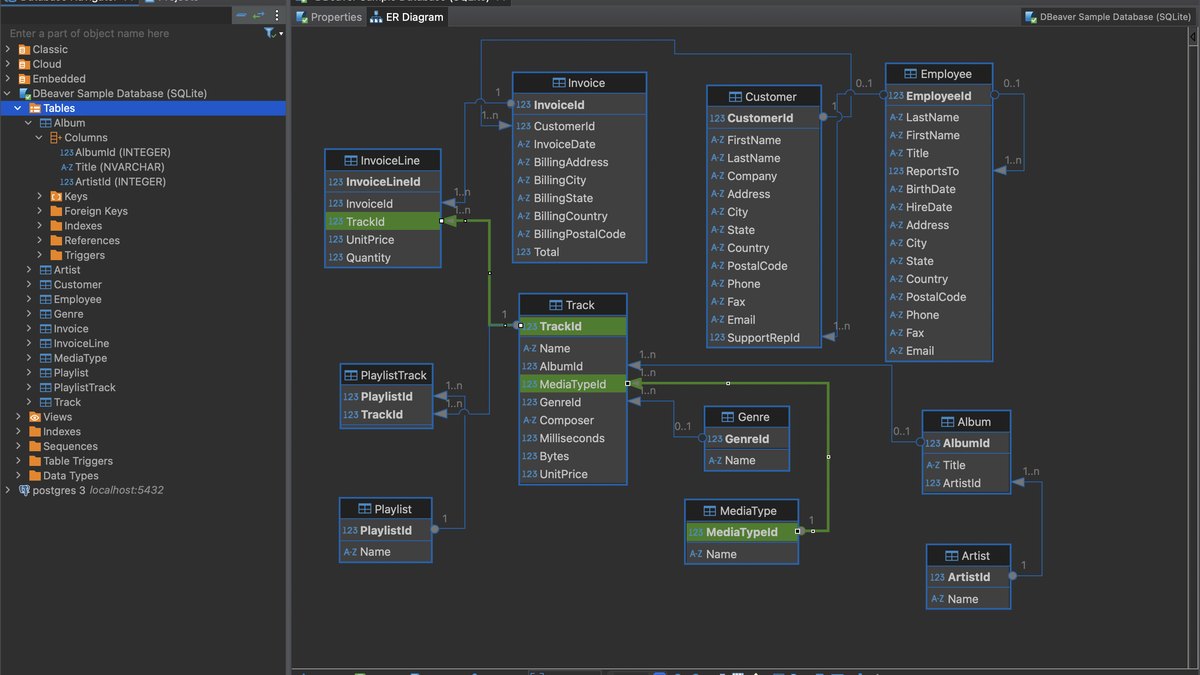Focus the object name search field
This screenshot has width=1200, height=675.
click(x=133, y=33)
